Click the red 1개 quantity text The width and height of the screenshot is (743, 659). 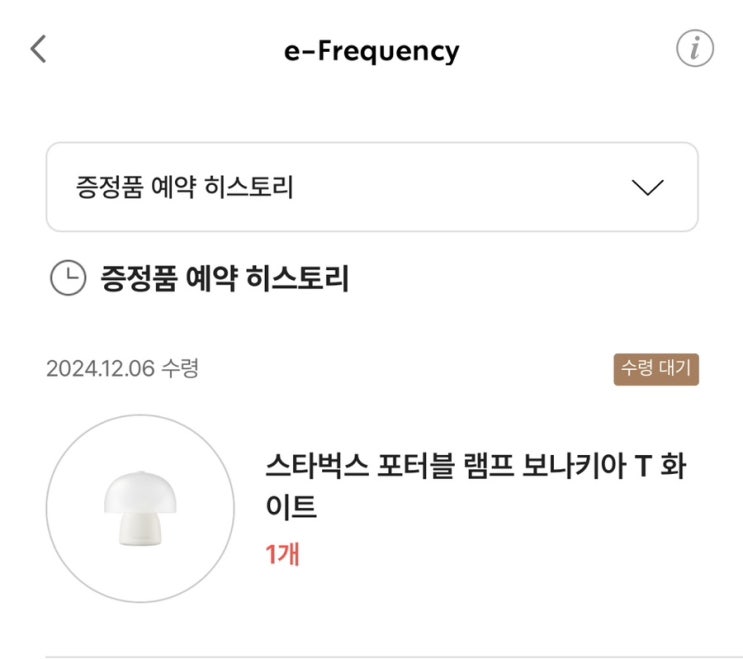tap(282, 553)
